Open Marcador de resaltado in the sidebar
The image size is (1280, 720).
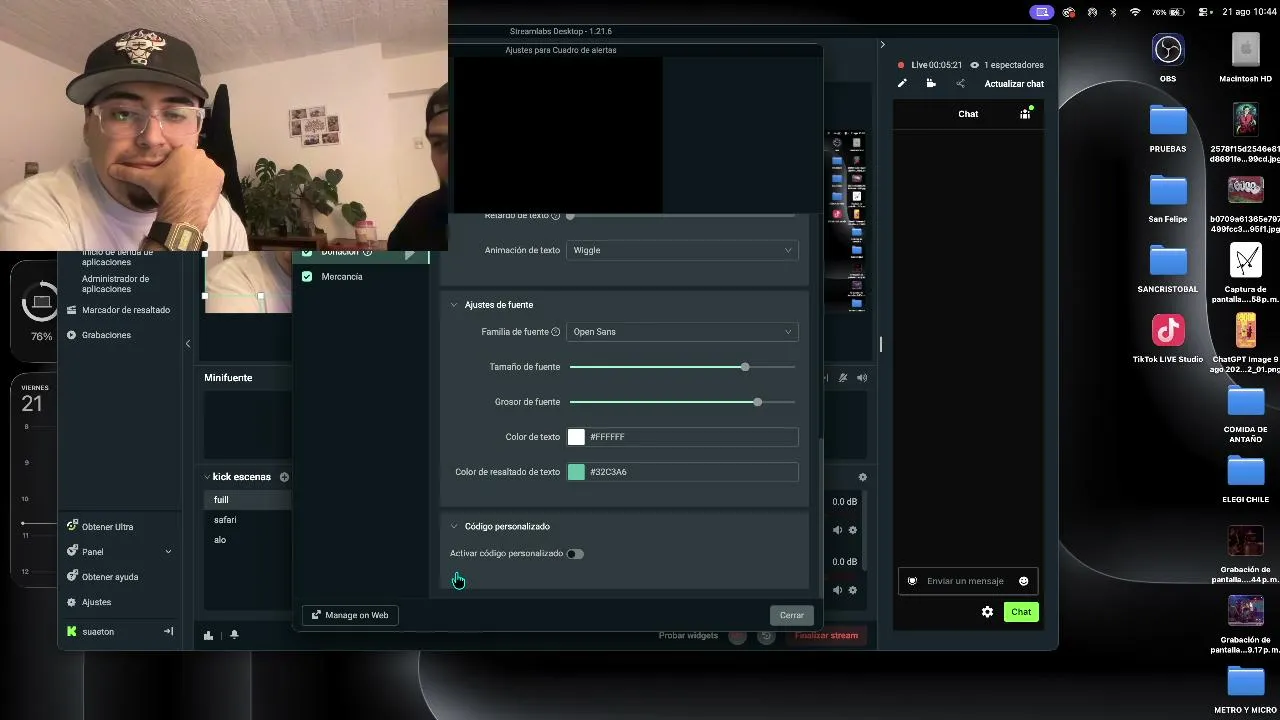(126, 310)
